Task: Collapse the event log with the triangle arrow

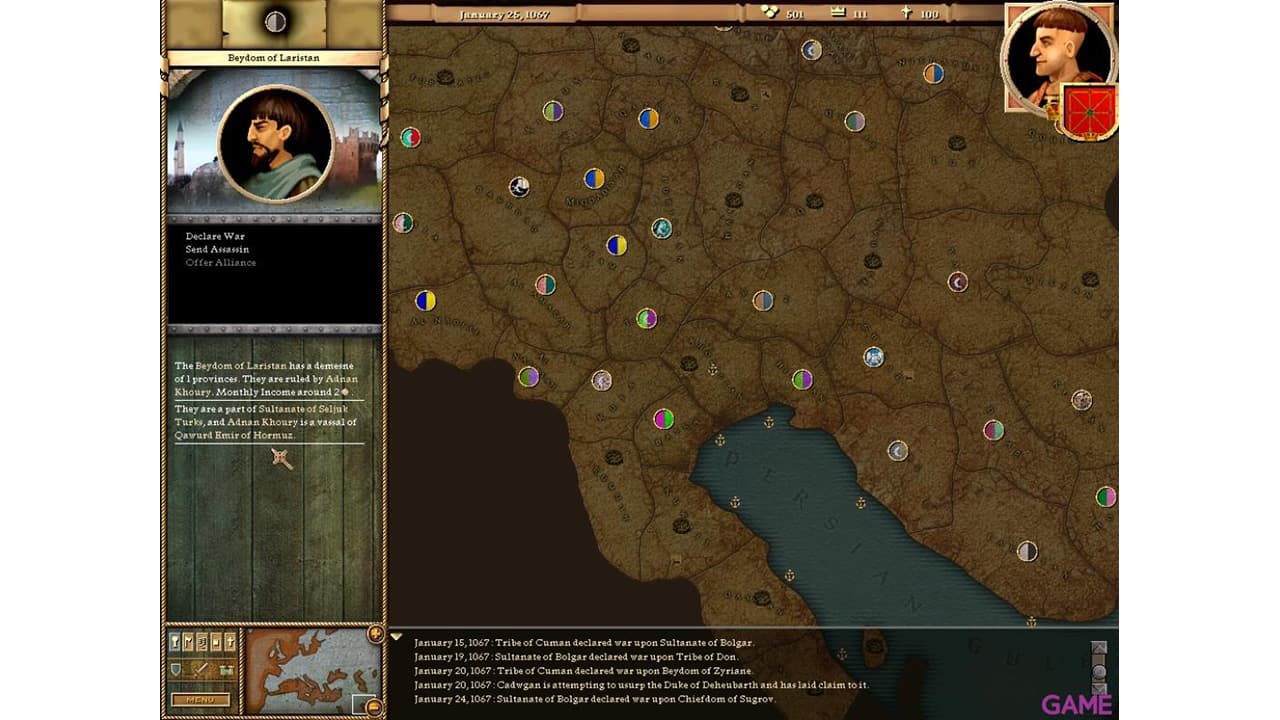Action: [397, 637]
